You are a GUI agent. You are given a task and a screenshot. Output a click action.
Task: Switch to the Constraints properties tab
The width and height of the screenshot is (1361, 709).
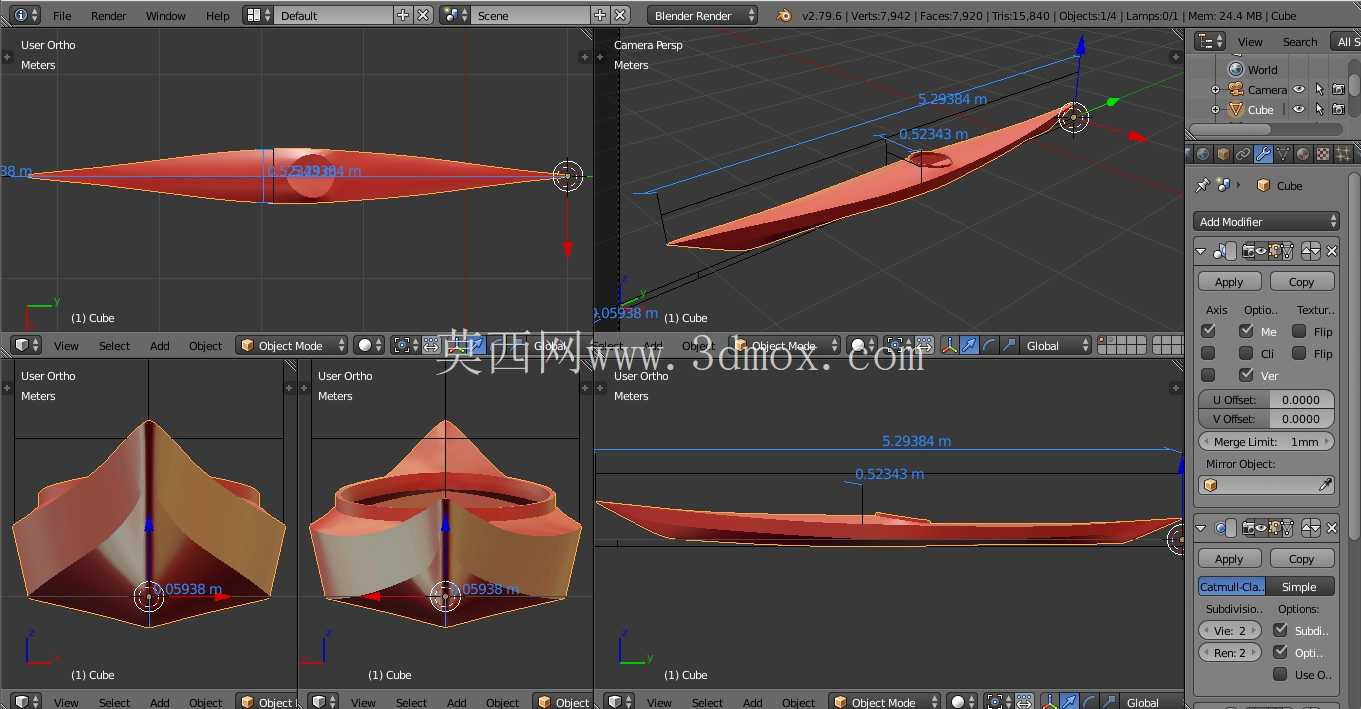coord(1243,154)
